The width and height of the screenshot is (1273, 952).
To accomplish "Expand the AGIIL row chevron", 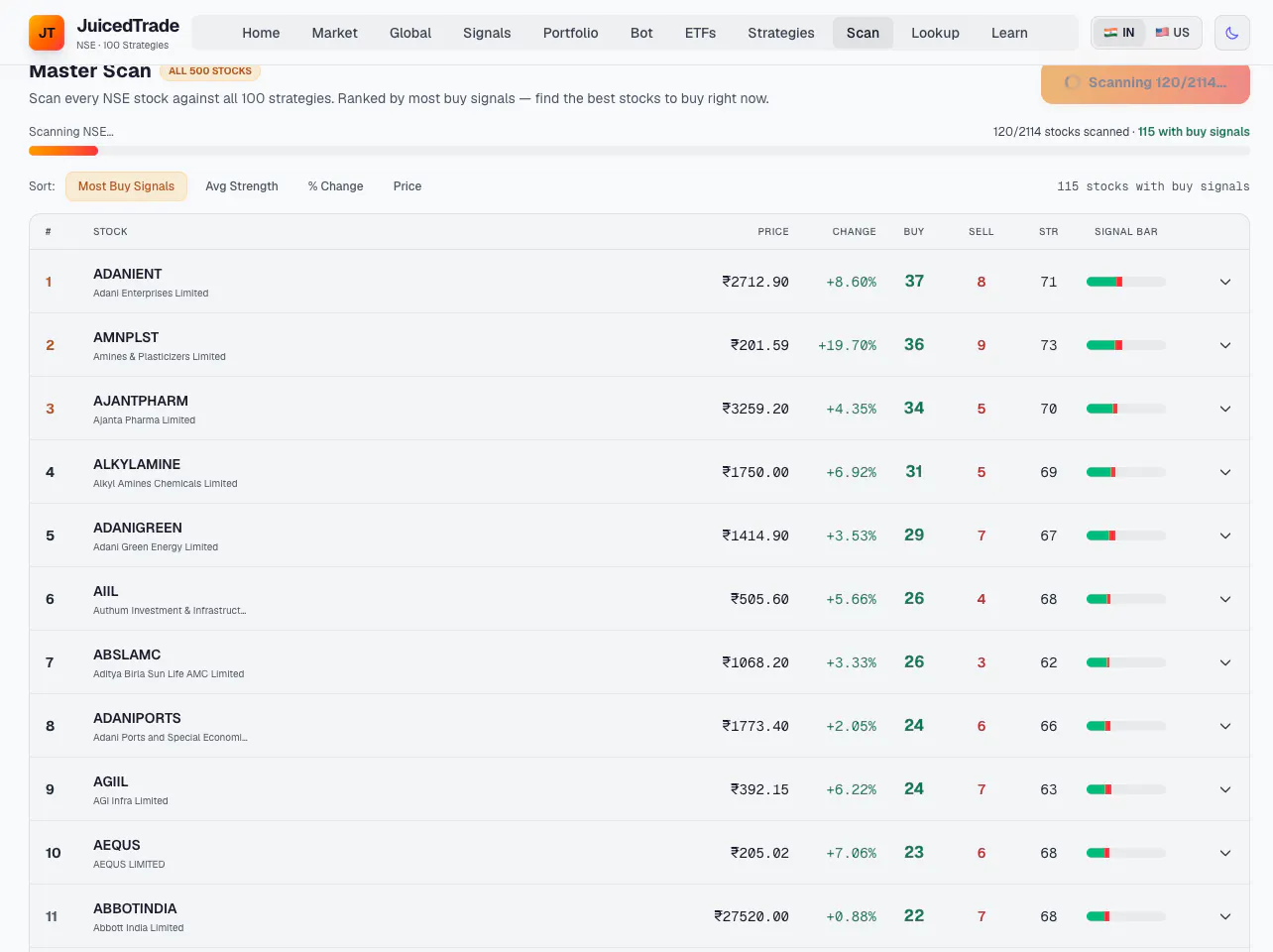I will pos(1225,789).
